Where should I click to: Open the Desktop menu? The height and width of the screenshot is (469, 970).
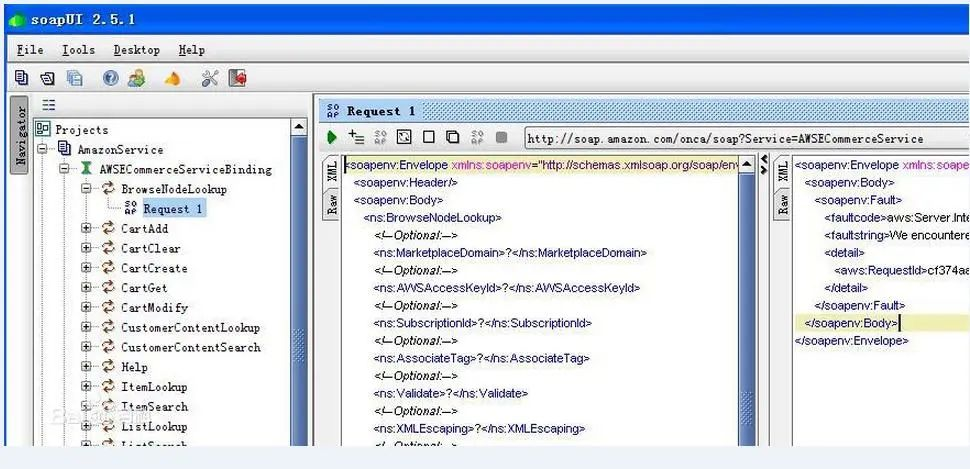pyautogui.click(x=137, y=50)
